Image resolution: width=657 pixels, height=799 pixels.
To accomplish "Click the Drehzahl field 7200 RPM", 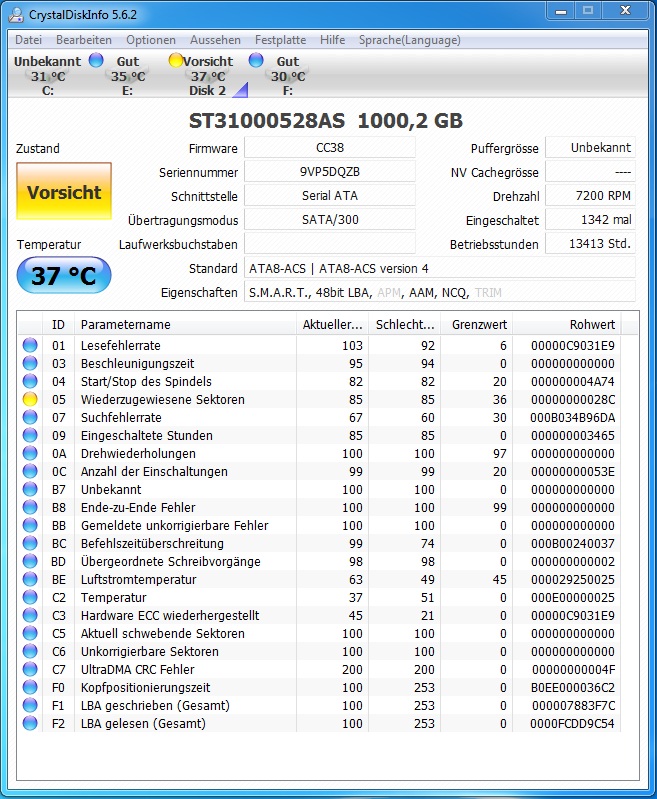I will (590, 196).
